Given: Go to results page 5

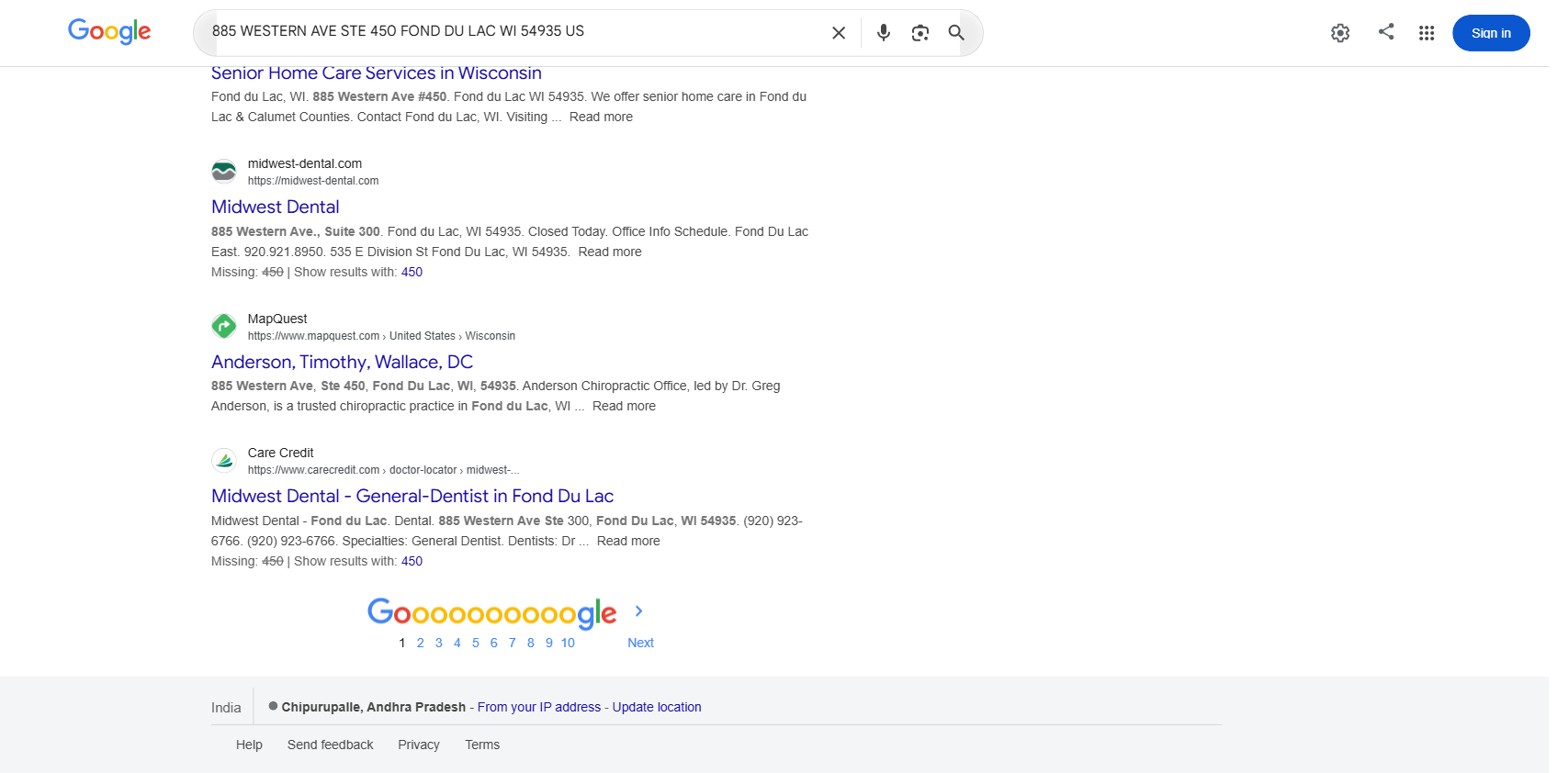Looking at the screenshot, I should (476, 643).
